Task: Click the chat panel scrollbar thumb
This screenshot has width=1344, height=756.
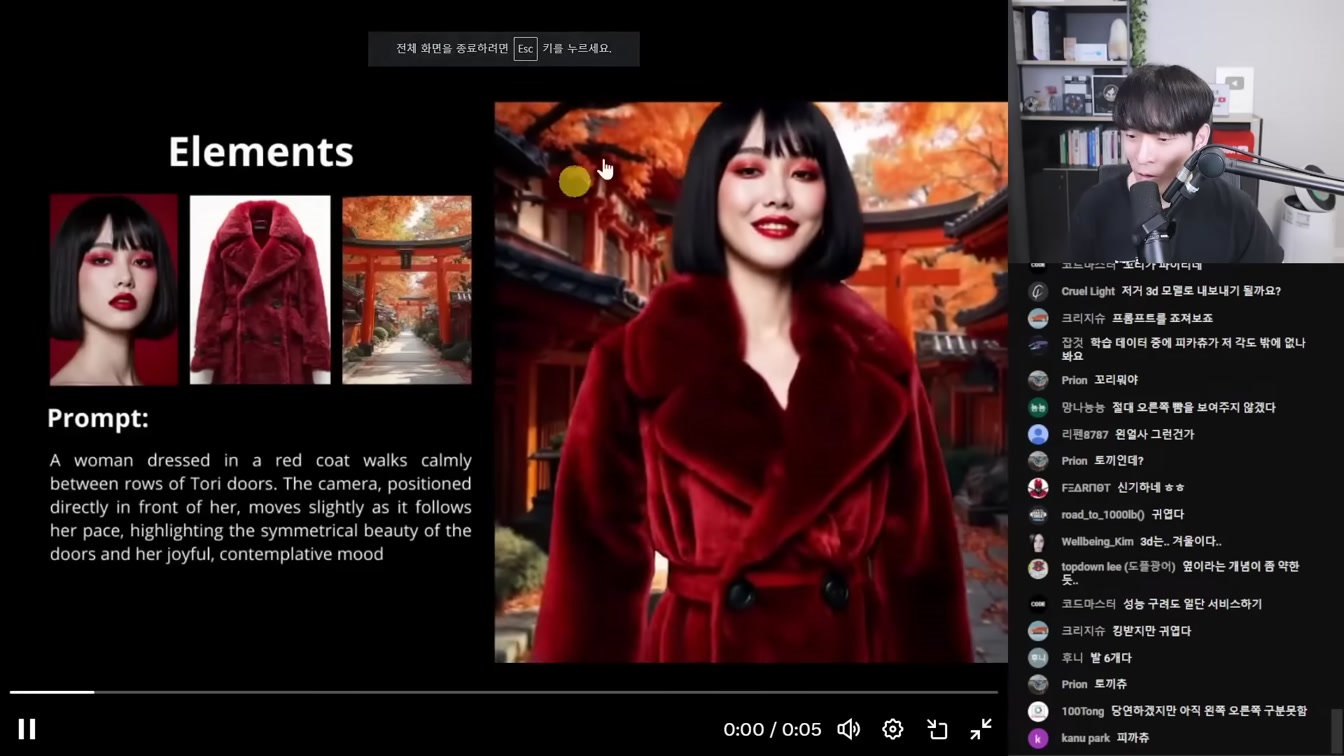Action: (1337, 729)
